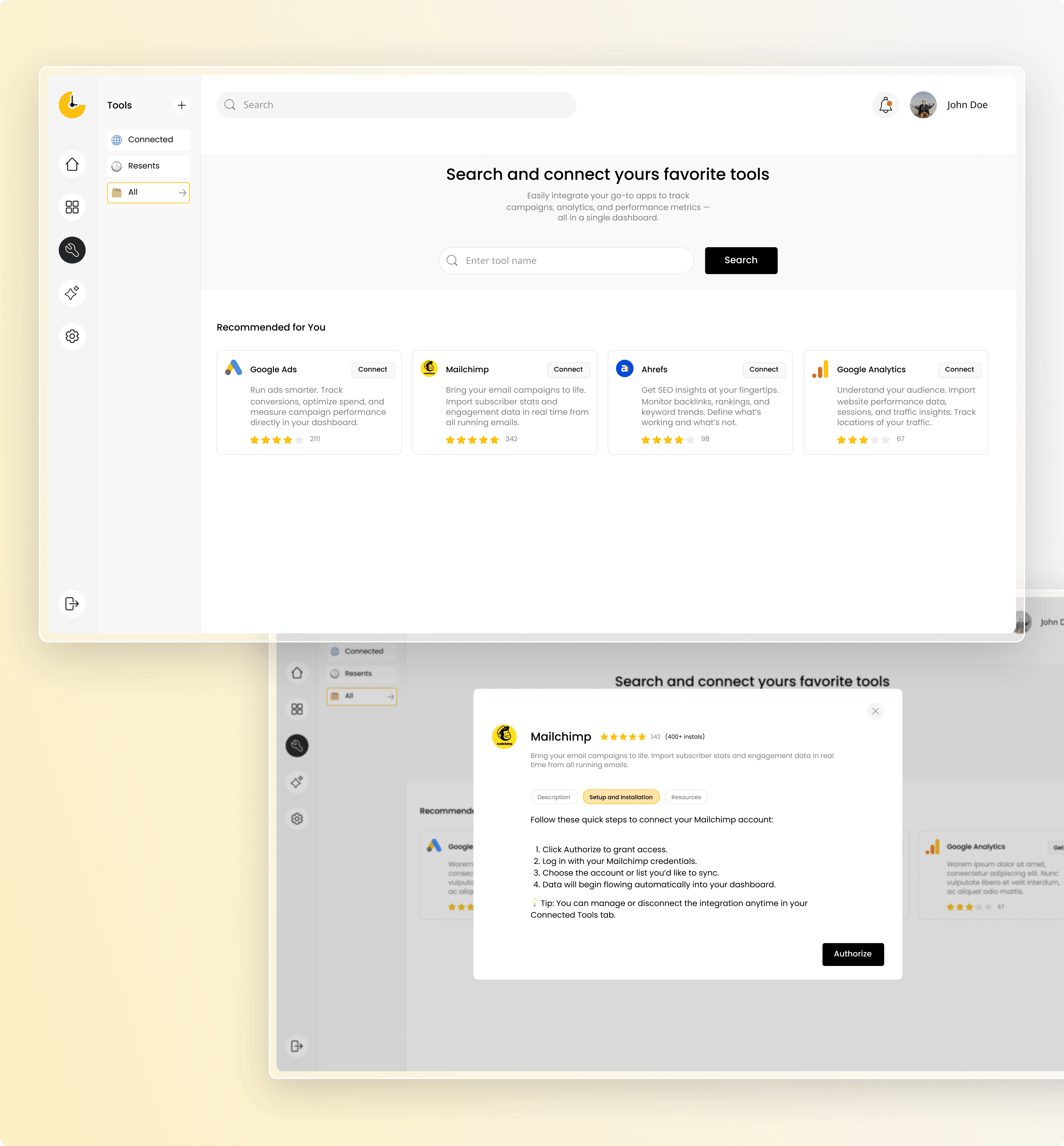Click the Authorize button
Viewport: 1064px width, 1146px height.
853,954
